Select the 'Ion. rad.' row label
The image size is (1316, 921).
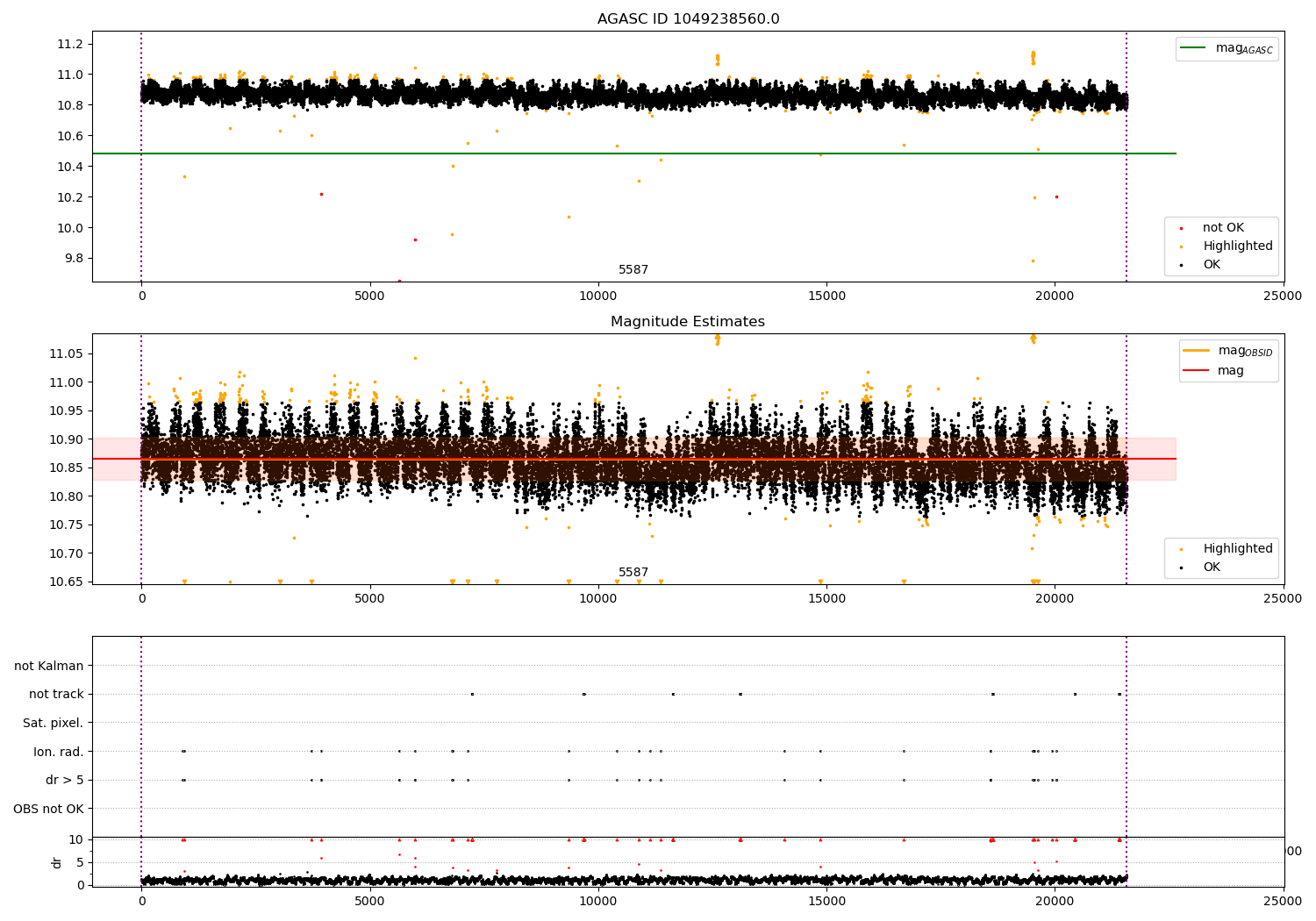tap(58, 752)
